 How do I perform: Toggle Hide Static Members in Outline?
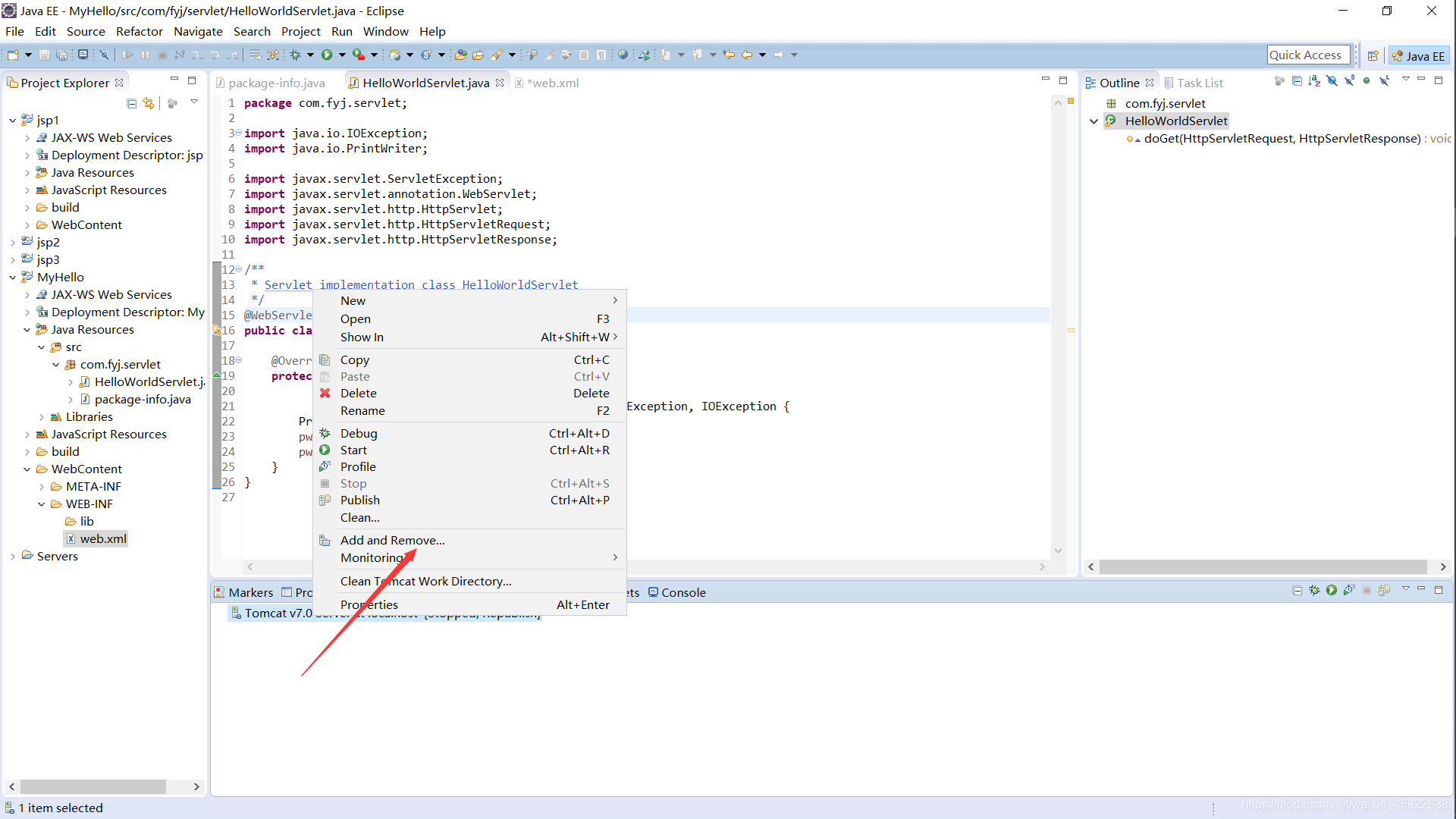pyautogui.click(x=1349, y=81)
